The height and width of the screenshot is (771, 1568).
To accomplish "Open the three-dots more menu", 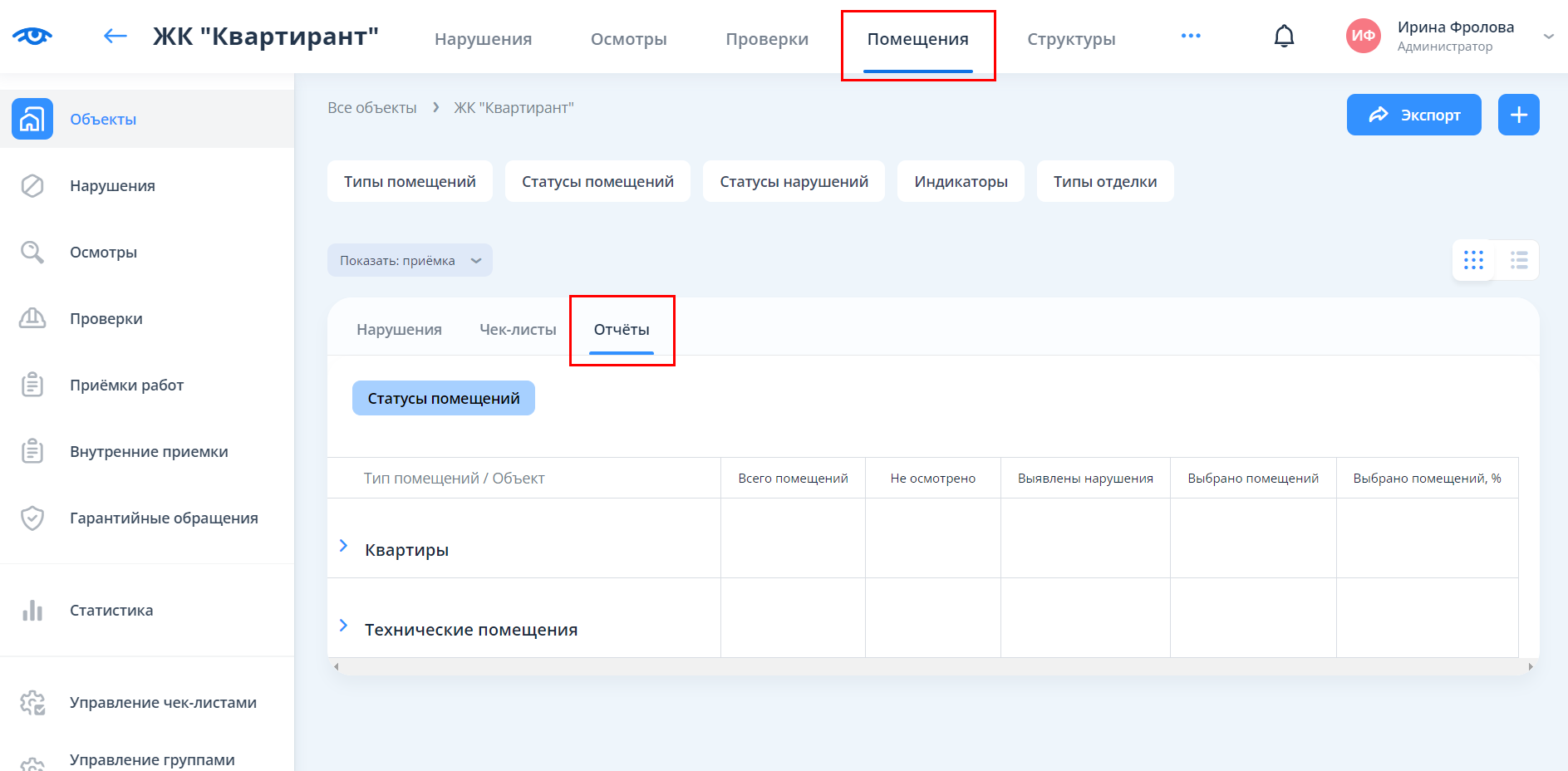I will point(1190,37).
